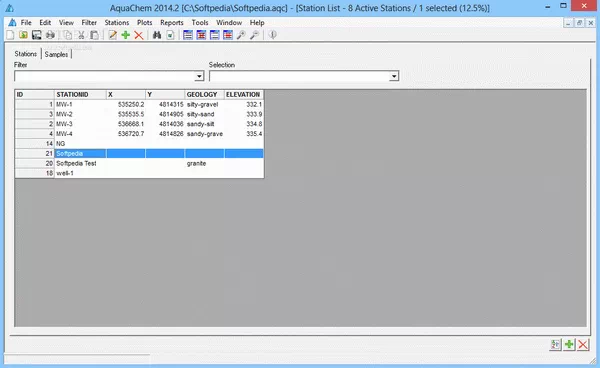Click the green plus icon in the toolbar
Viewport: 600px width, 368px height.
126,35
